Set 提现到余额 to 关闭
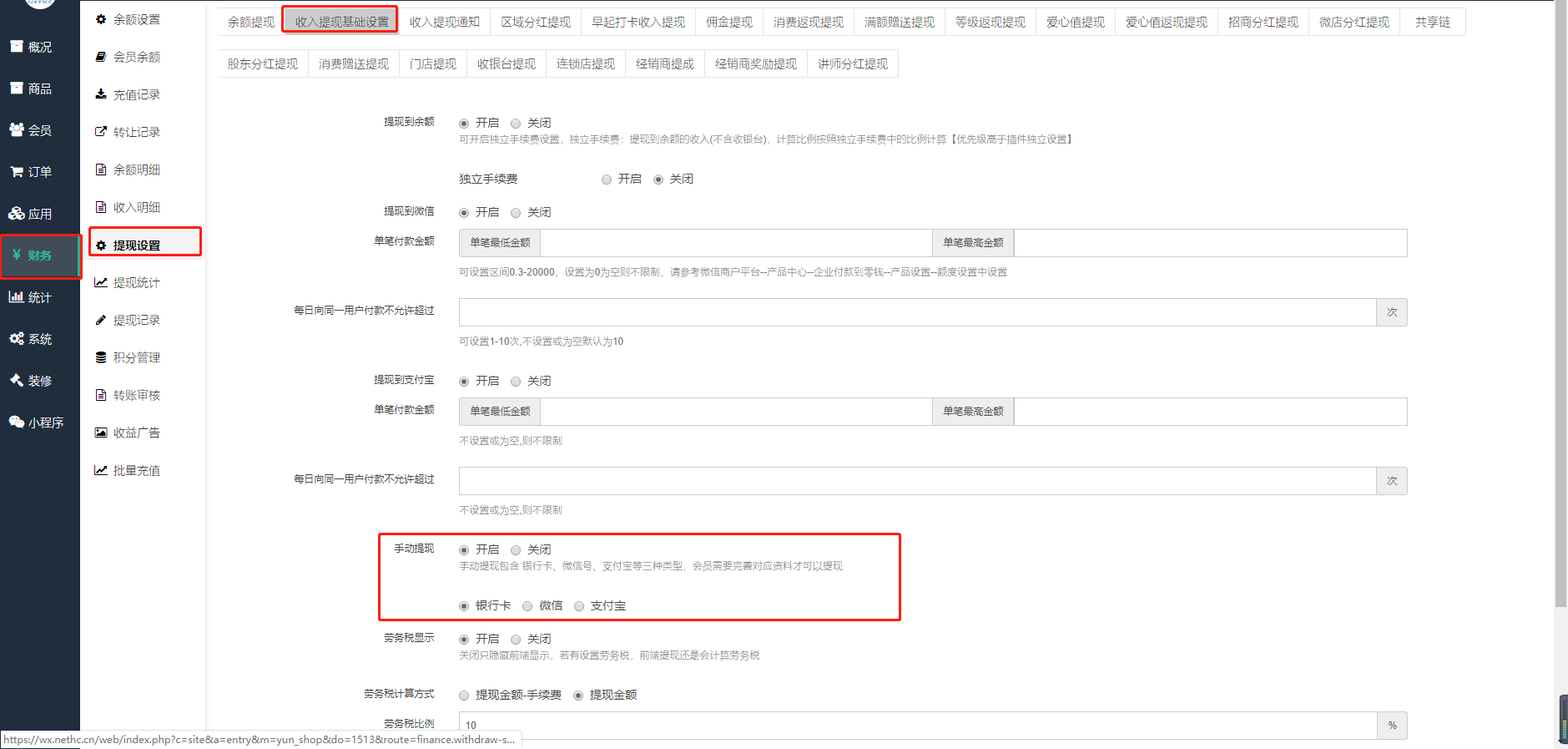This screenshot has width=1568, height=749. click(516, 124)
